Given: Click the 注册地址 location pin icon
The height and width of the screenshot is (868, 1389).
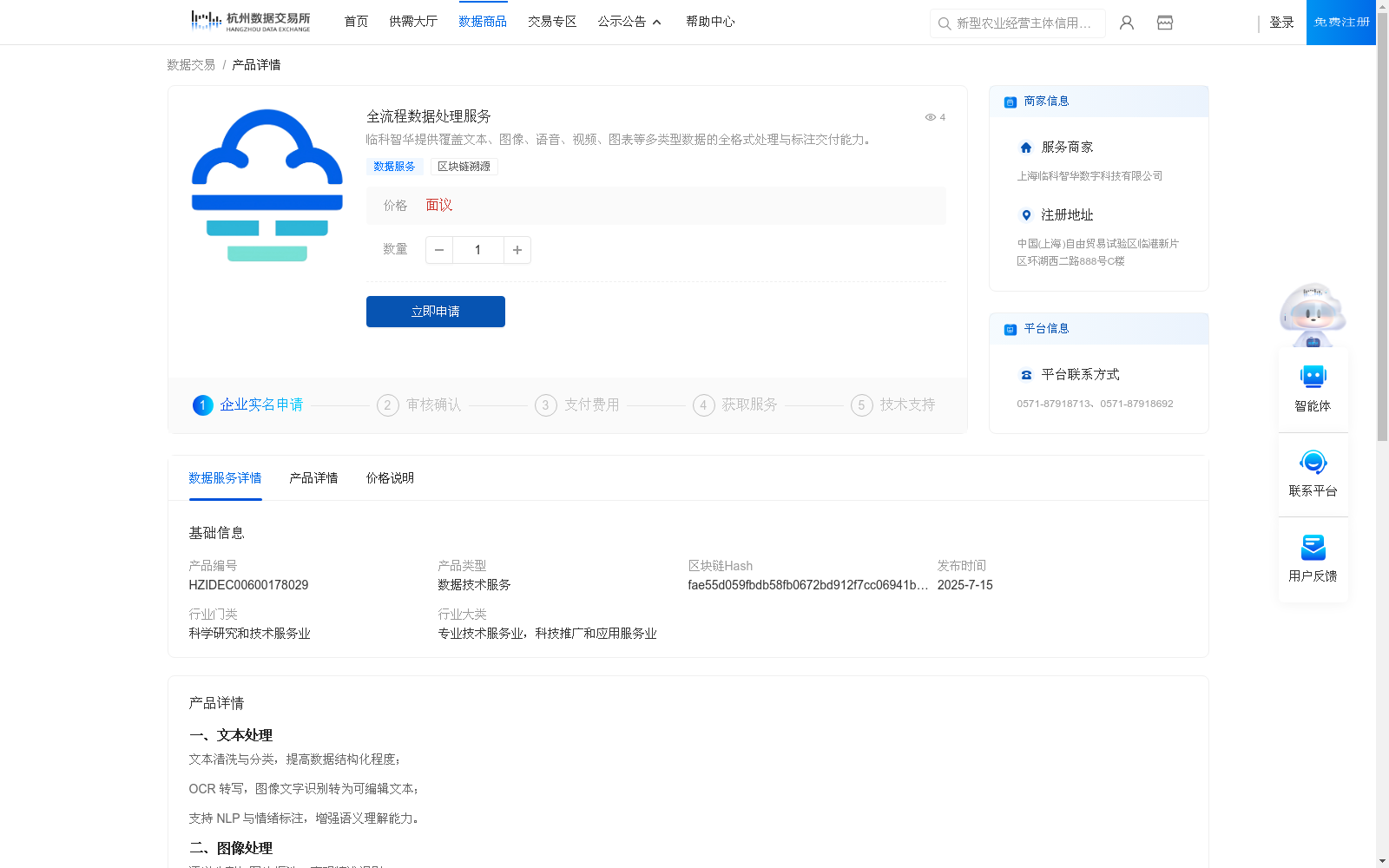Looking at the screenshot, I should coord(1026,215).
